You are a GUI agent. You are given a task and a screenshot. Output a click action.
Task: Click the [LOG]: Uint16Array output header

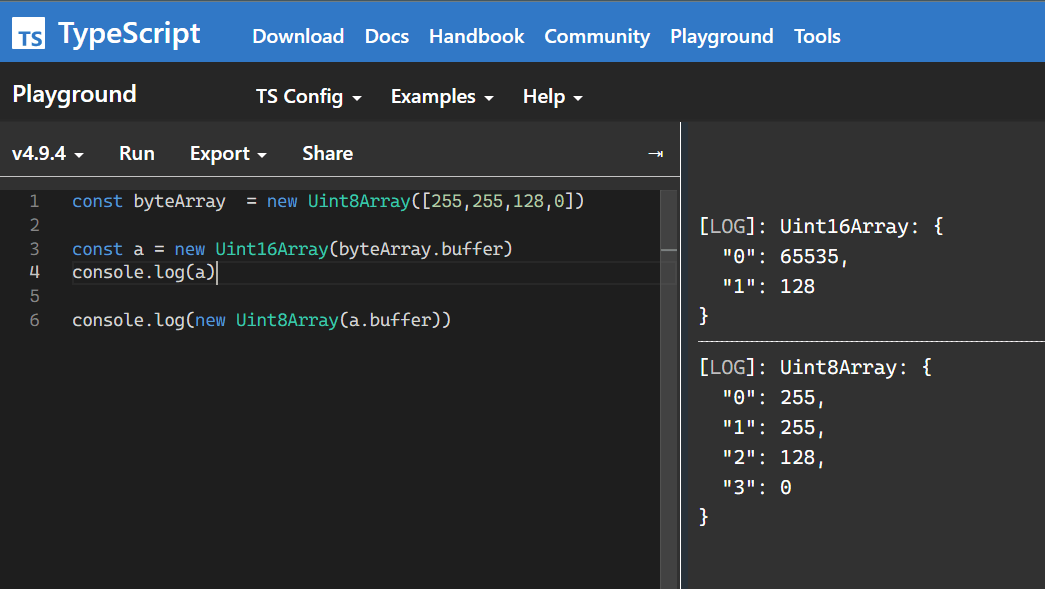point(822,227)
